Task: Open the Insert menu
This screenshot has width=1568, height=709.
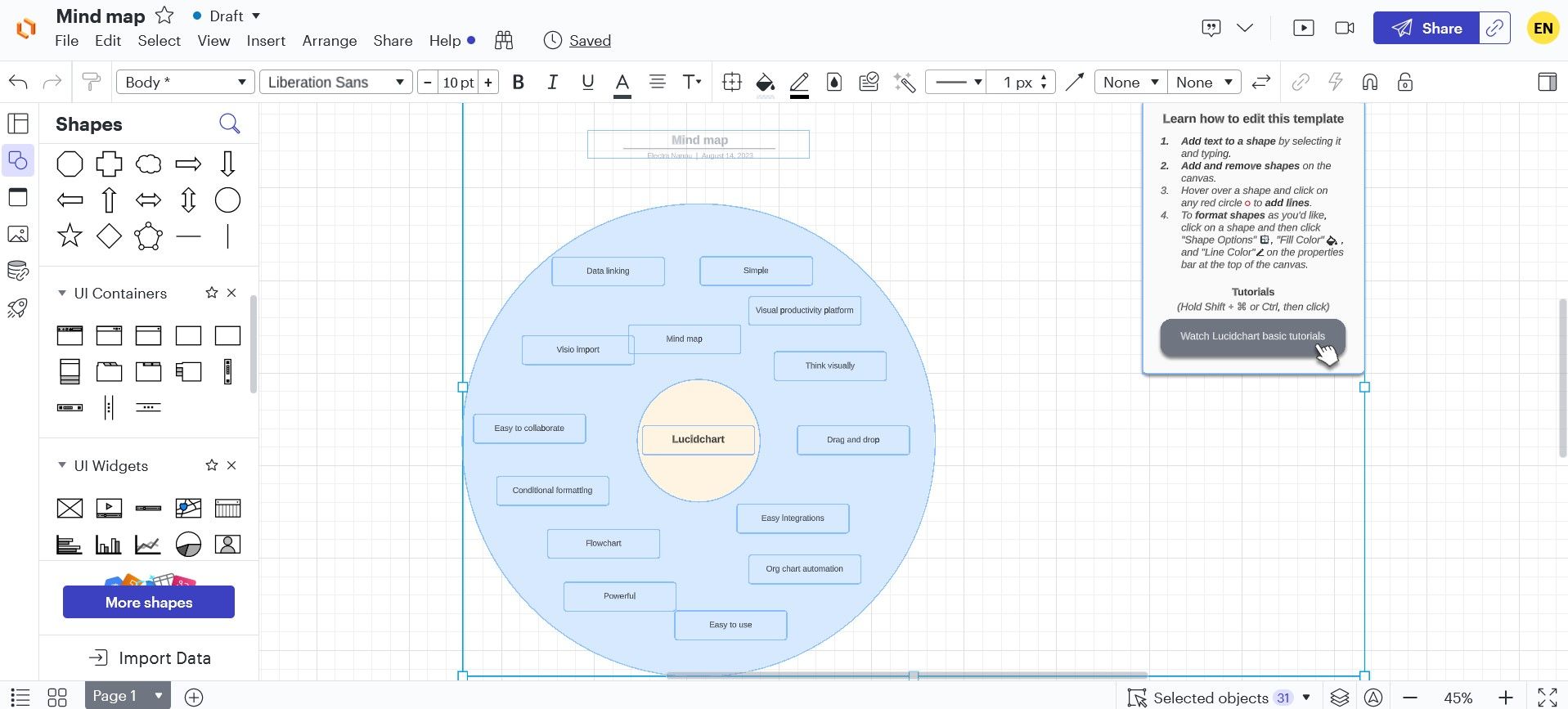Action: tap(266, 41)
